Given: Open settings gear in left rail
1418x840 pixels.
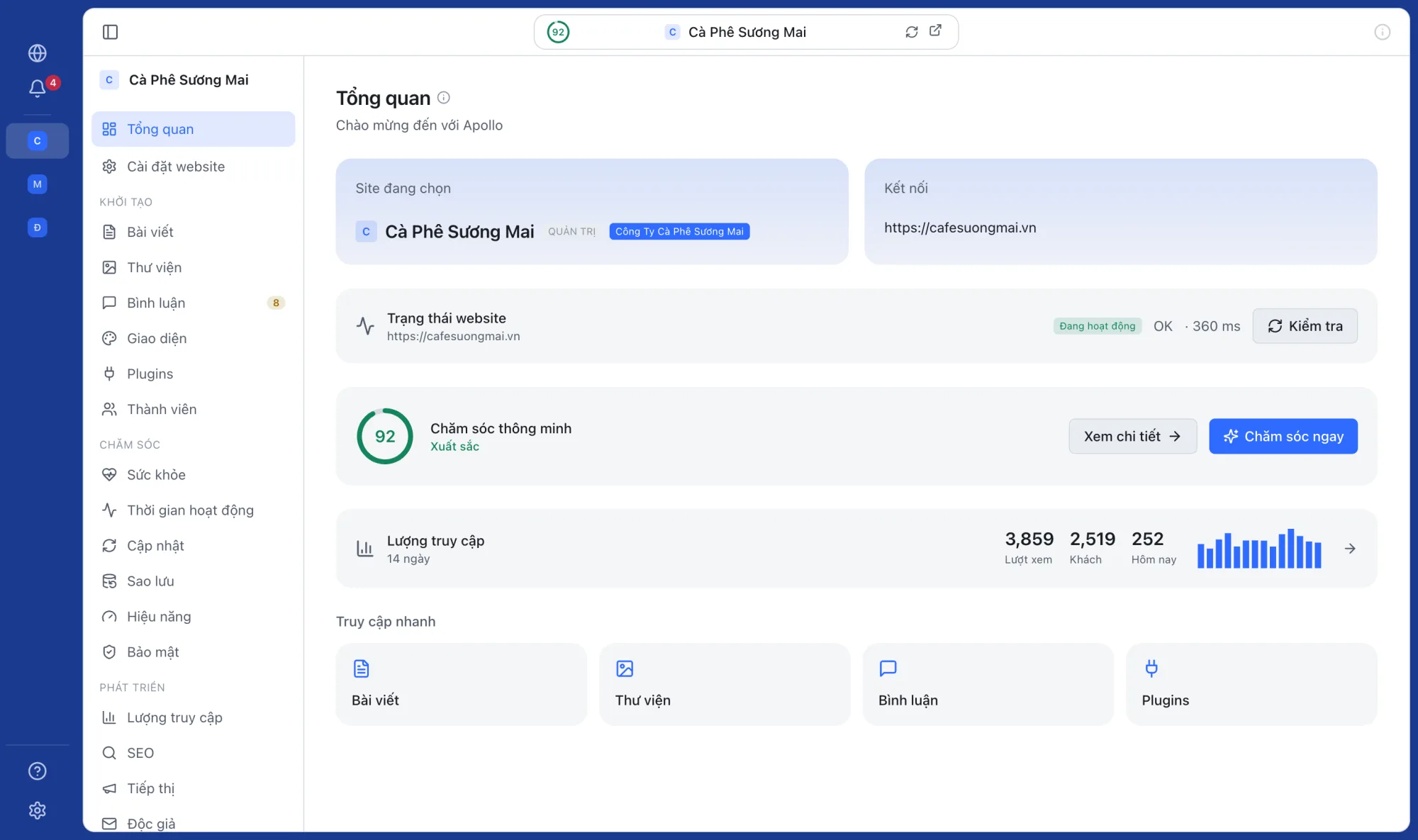Looking at the screenshot, I should coord(38,810).
